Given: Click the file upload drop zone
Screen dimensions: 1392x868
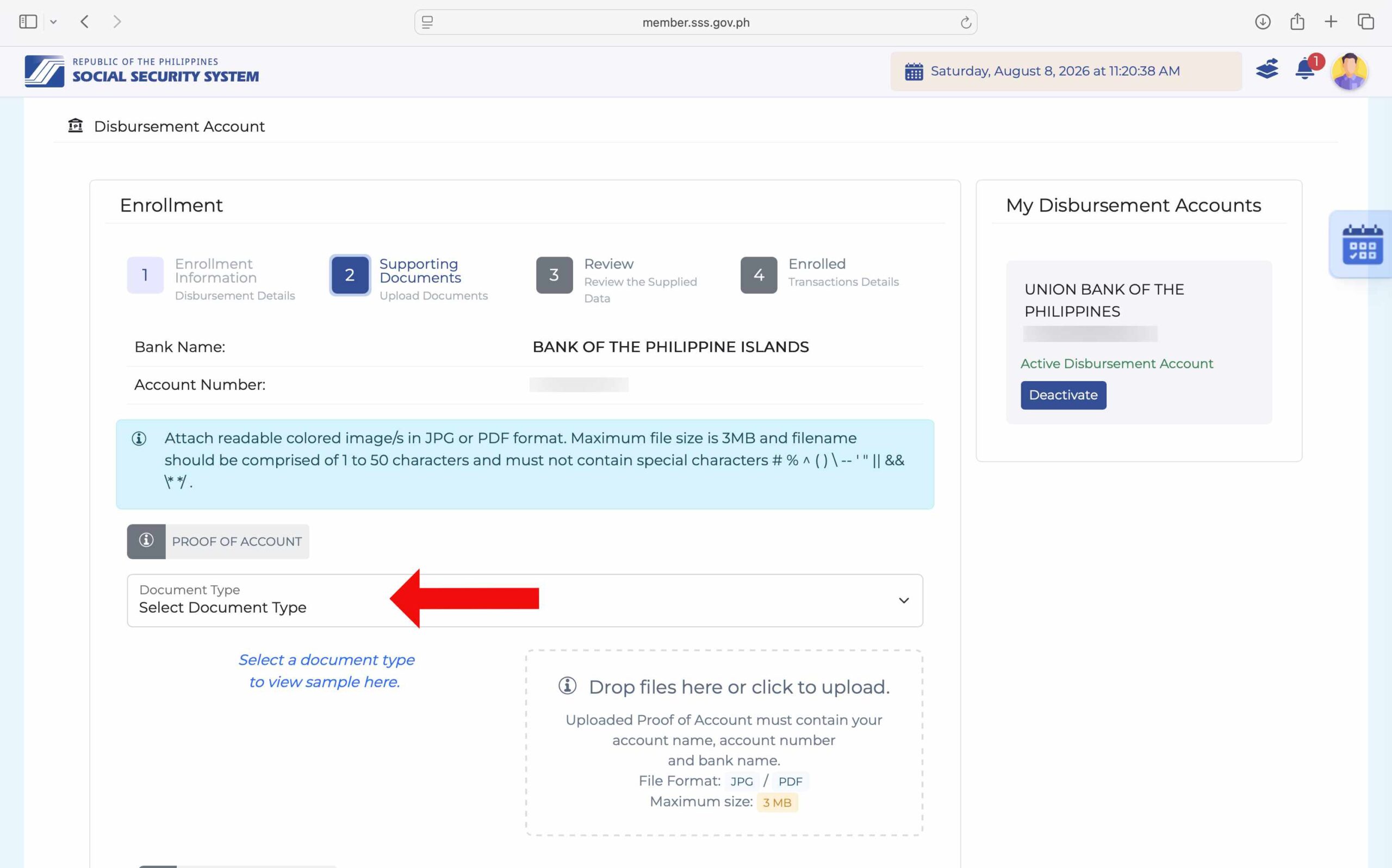Looking at the screenshot, I should (724, 743).
